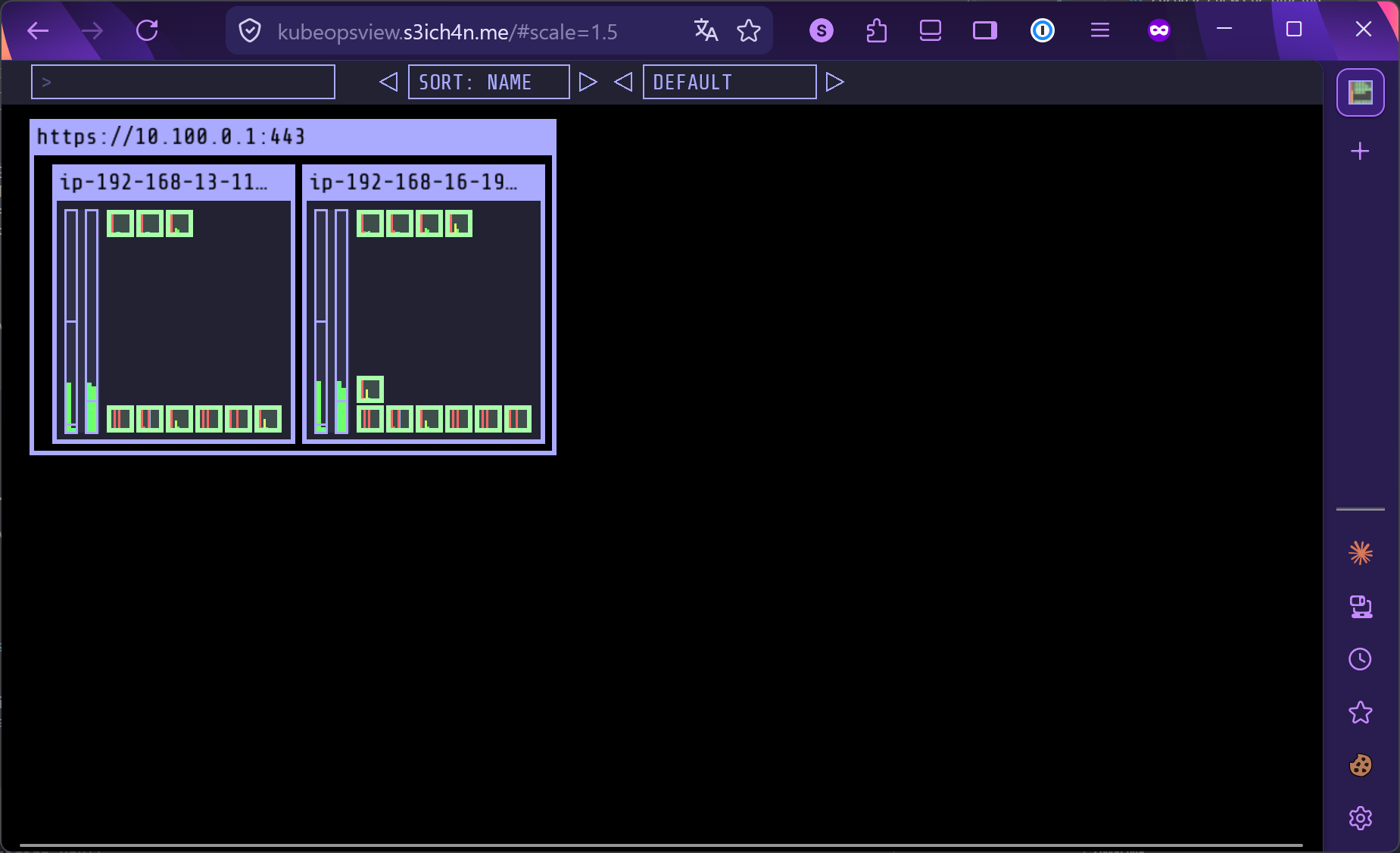
Task: Open the browser hamburger menu
Action: click(1099, 31)
